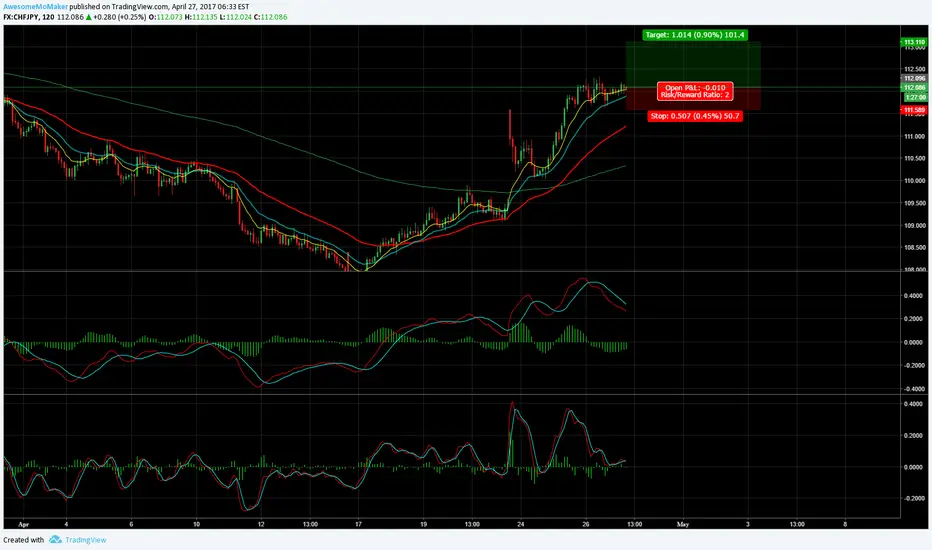Click the -0.4000 label on middle indicator axis
The image size is (932, 550).
coord(913,389)
